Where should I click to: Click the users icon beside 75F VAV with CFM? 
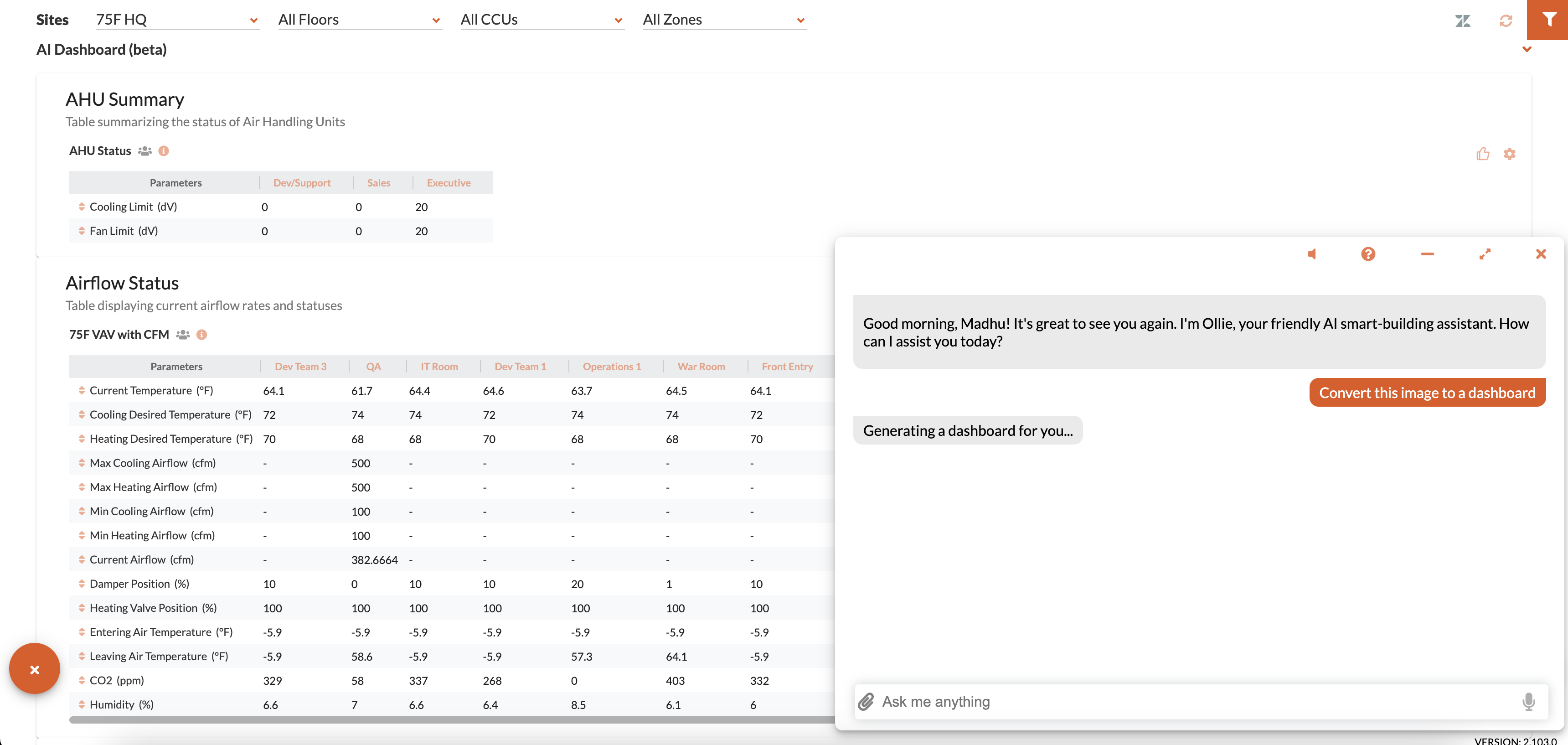[x=183, y=335]
